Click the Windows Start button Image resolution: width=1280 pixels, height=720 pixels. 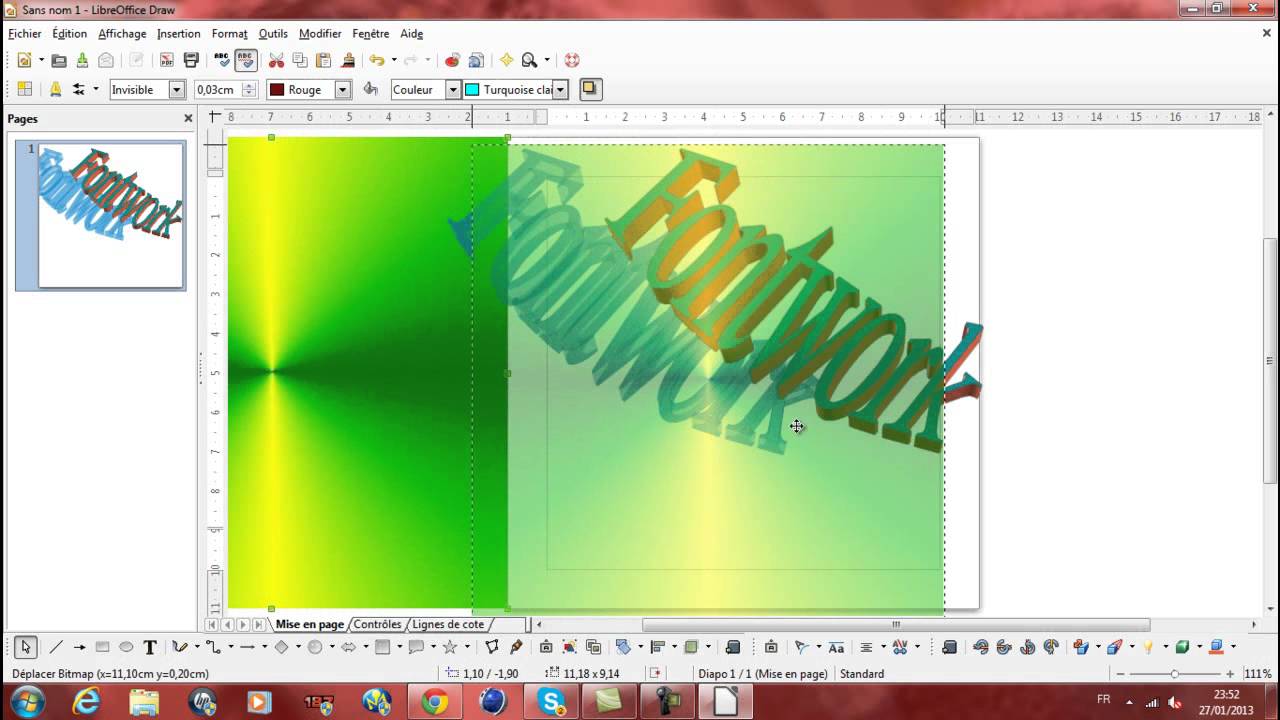[27, 702]
